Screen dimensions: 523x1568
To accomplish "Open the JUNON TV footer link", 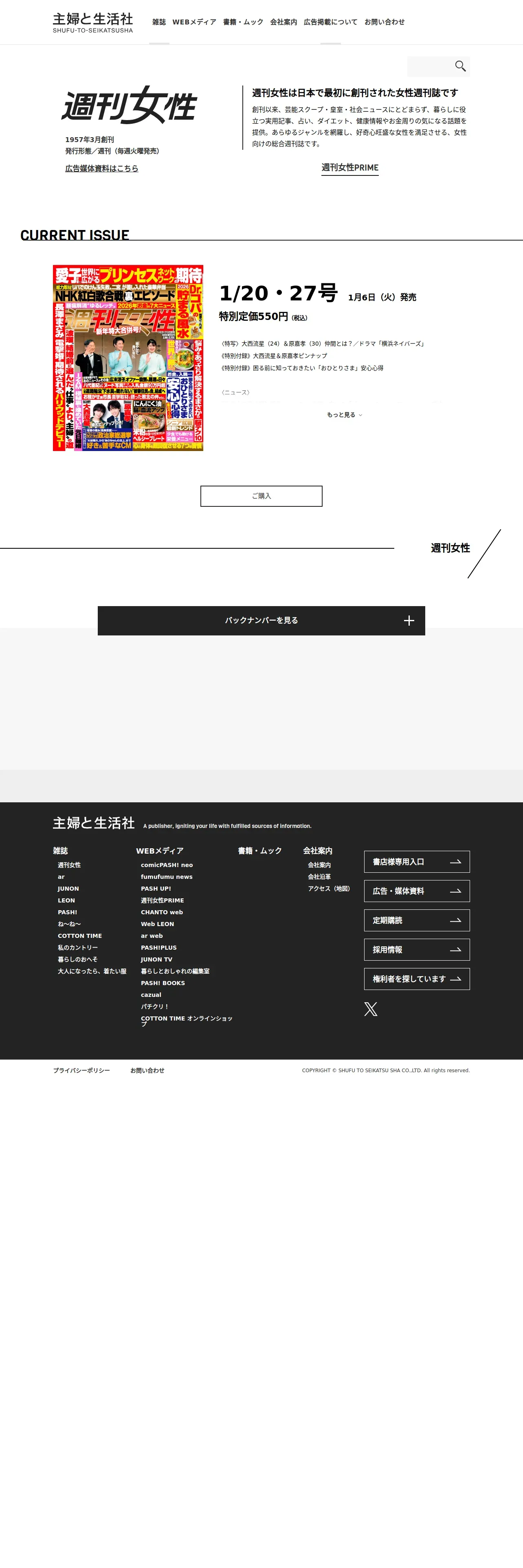I will click(156, 959).
